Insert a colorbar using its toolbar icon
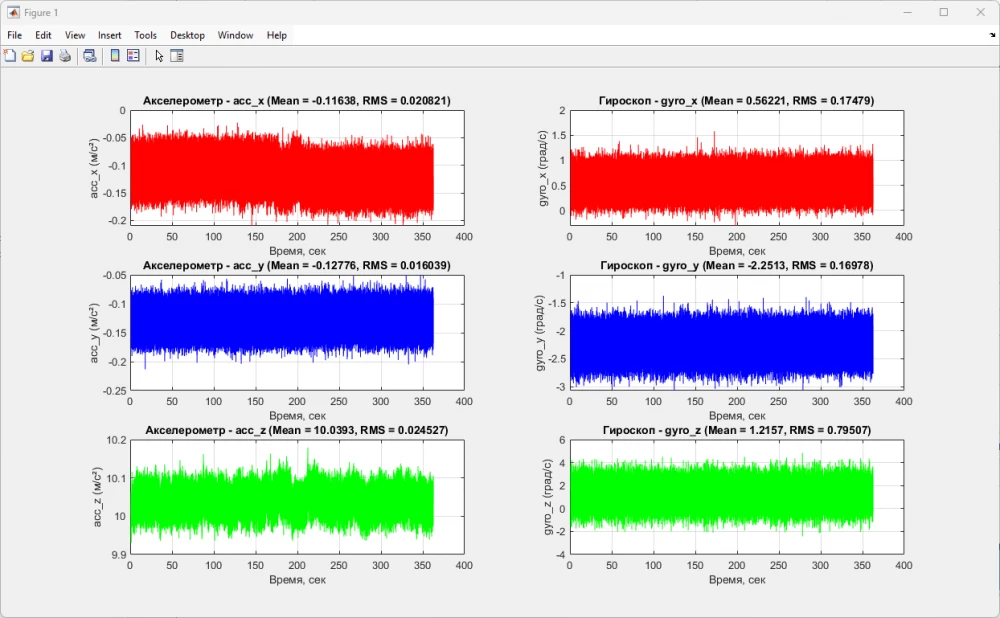 pos(113,55)
